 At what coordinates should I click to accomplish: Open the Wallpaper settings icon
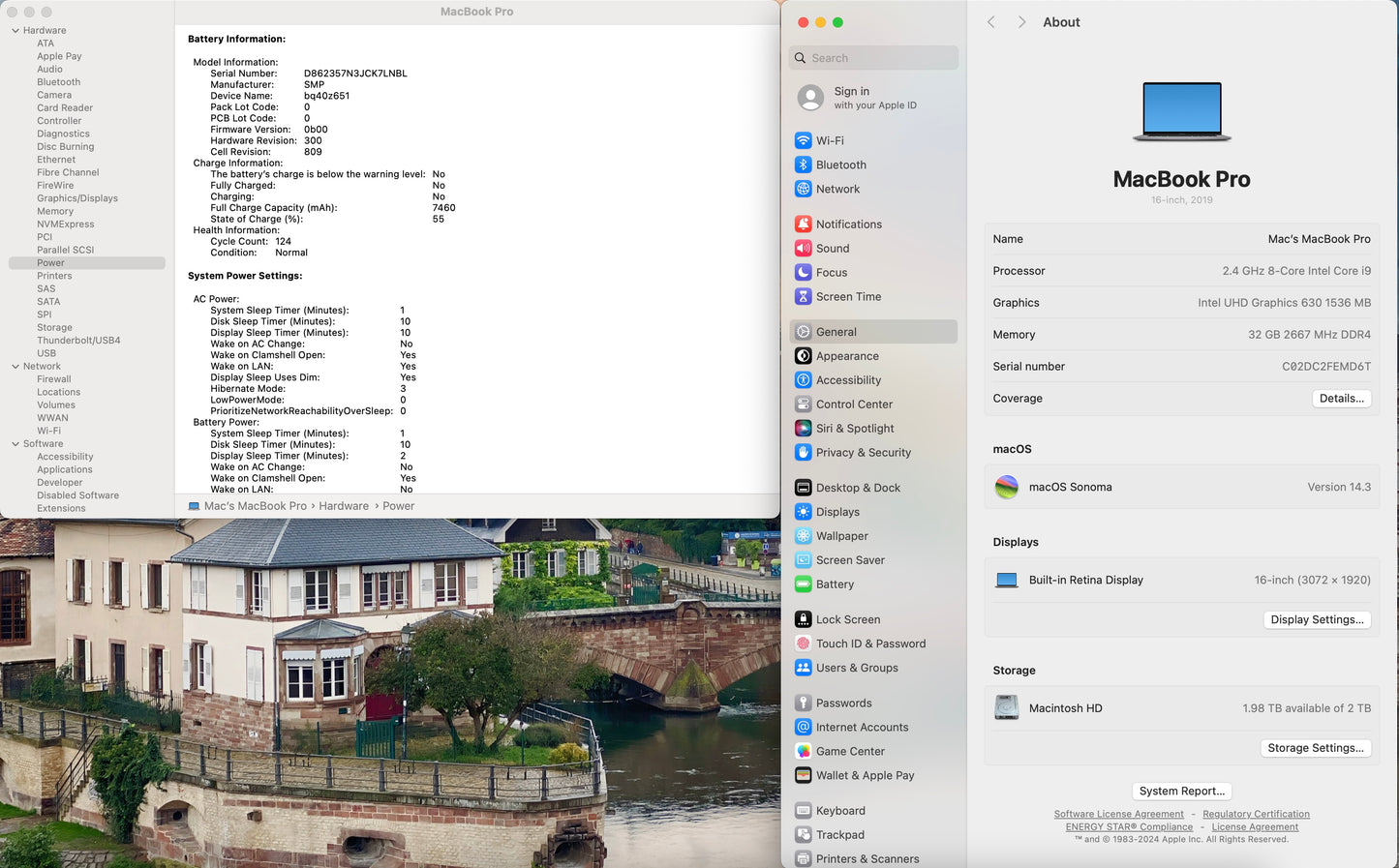click(x=803, y=536)
